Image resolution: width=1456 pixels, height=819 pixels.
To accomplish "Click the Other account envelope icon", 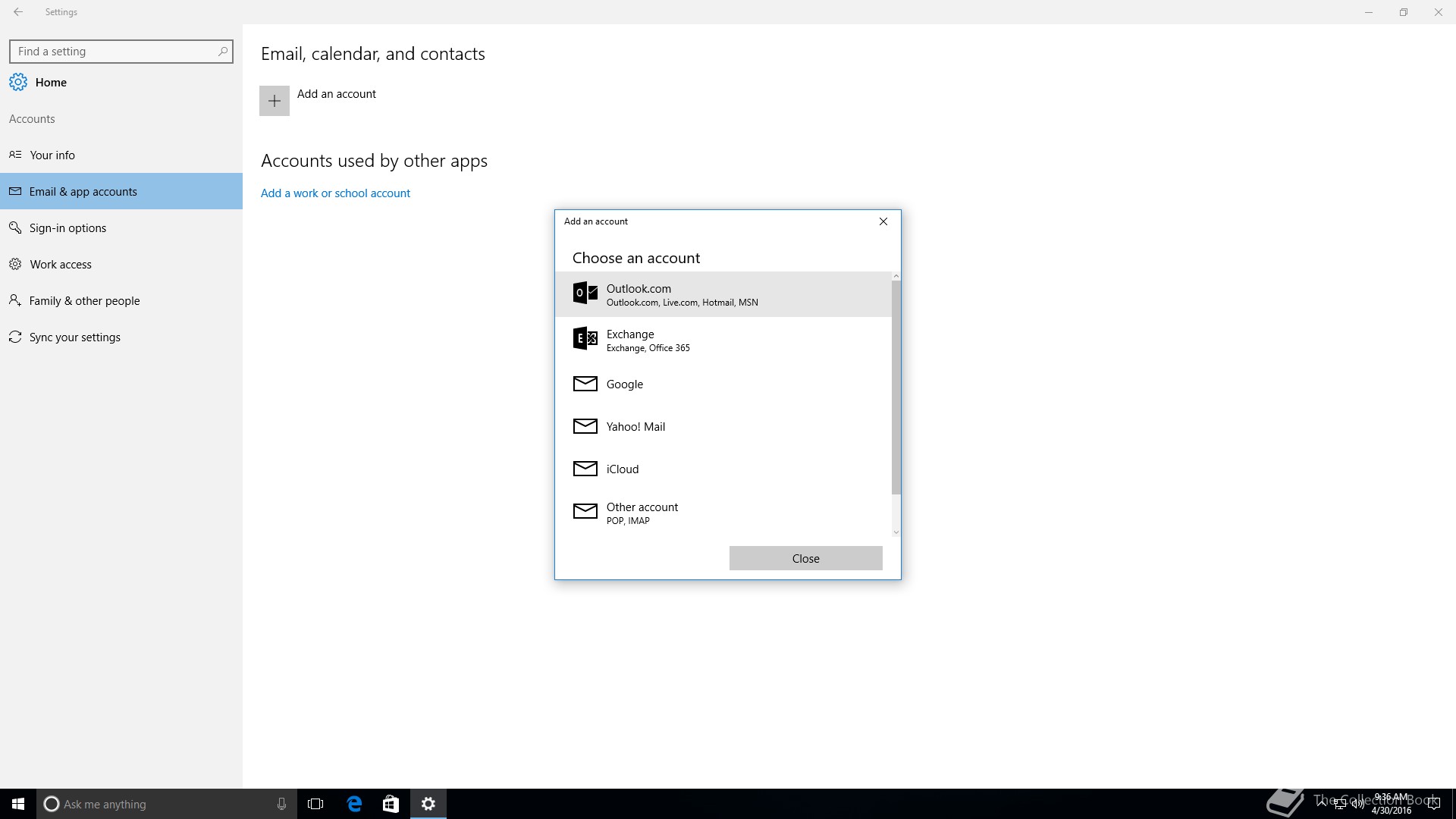I will click(585, 511).
